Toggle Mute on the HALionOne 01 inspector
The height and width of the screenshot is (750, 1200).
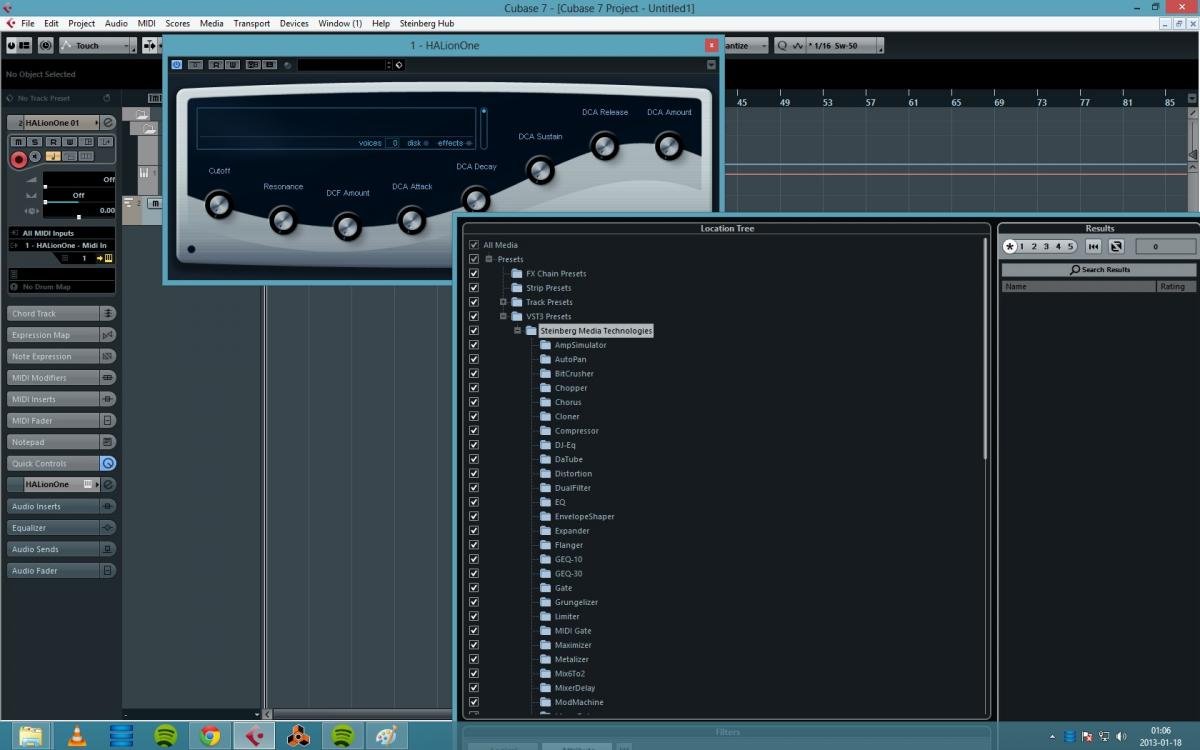[x=19, y=142]
